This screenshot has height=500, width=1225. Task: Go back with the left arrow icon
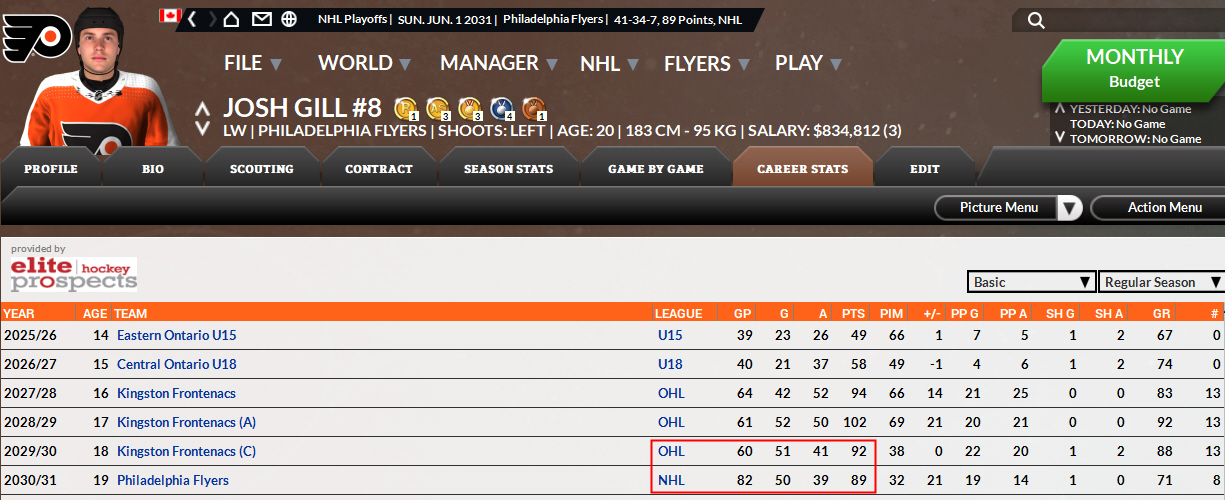(x=191, y=18)
